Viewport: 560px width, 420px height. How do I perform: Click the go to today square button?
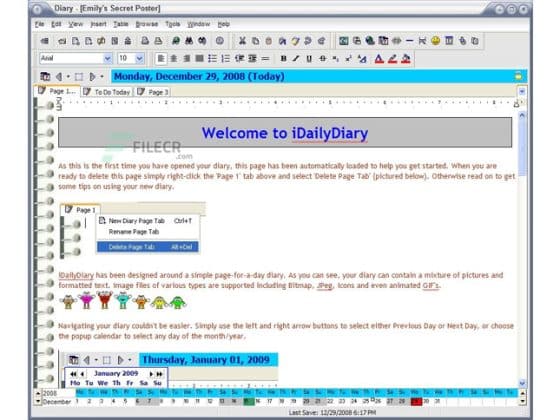coord(79,76)
